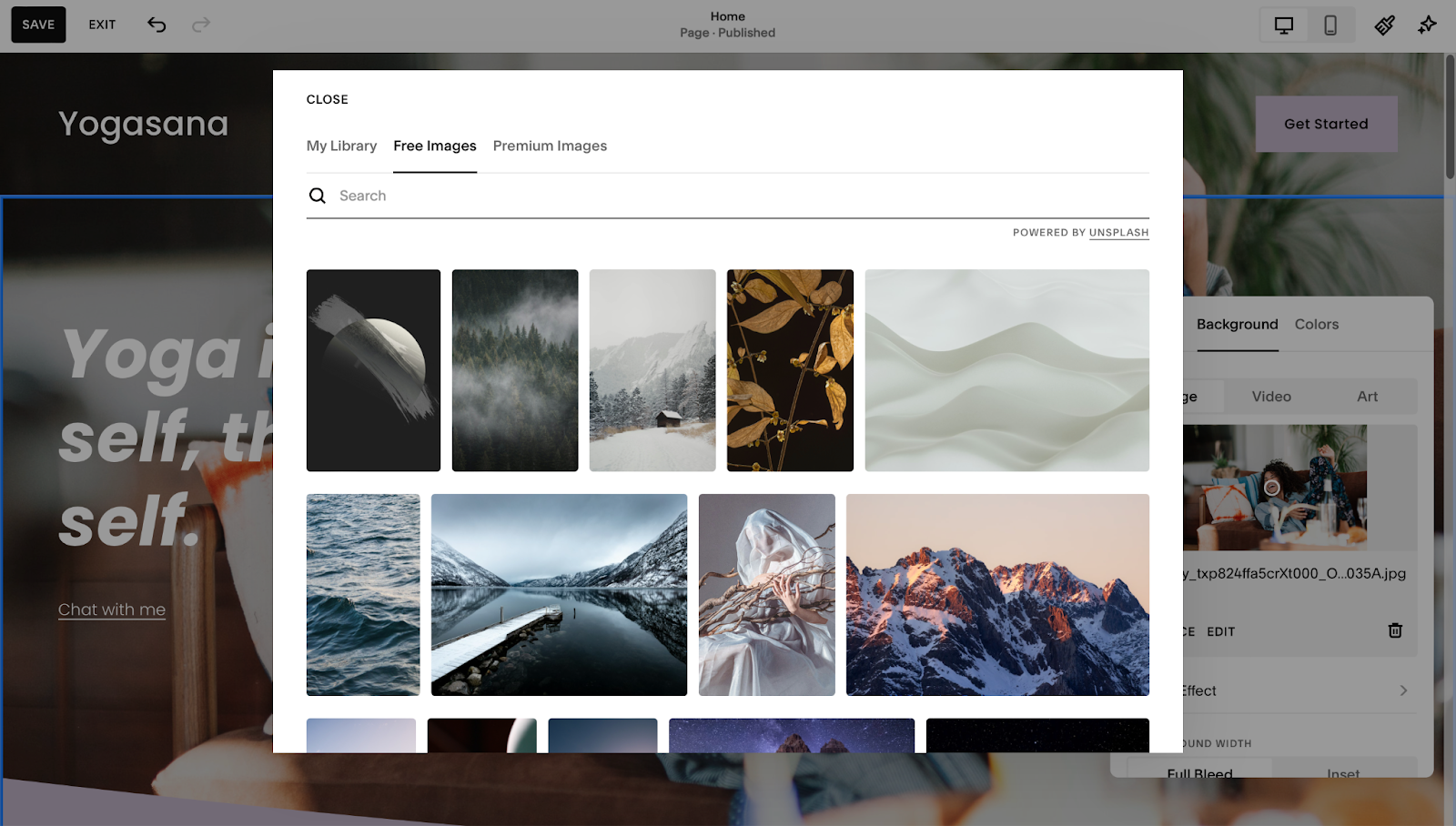The image size is (1456, 826).
Task: Open the Colors tab in panel
Action: tap(1316, 324)
